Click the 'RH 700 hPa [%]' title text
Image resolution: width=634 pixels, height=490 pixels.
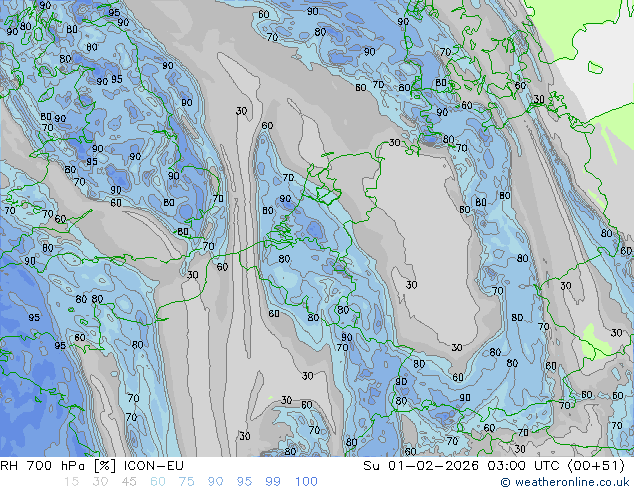pos(58,466)
